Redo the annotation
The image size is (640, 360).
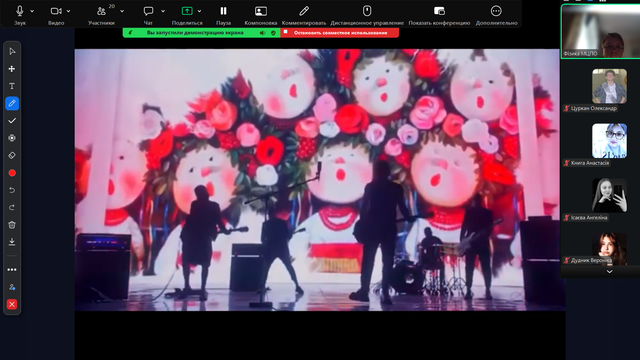12,207
